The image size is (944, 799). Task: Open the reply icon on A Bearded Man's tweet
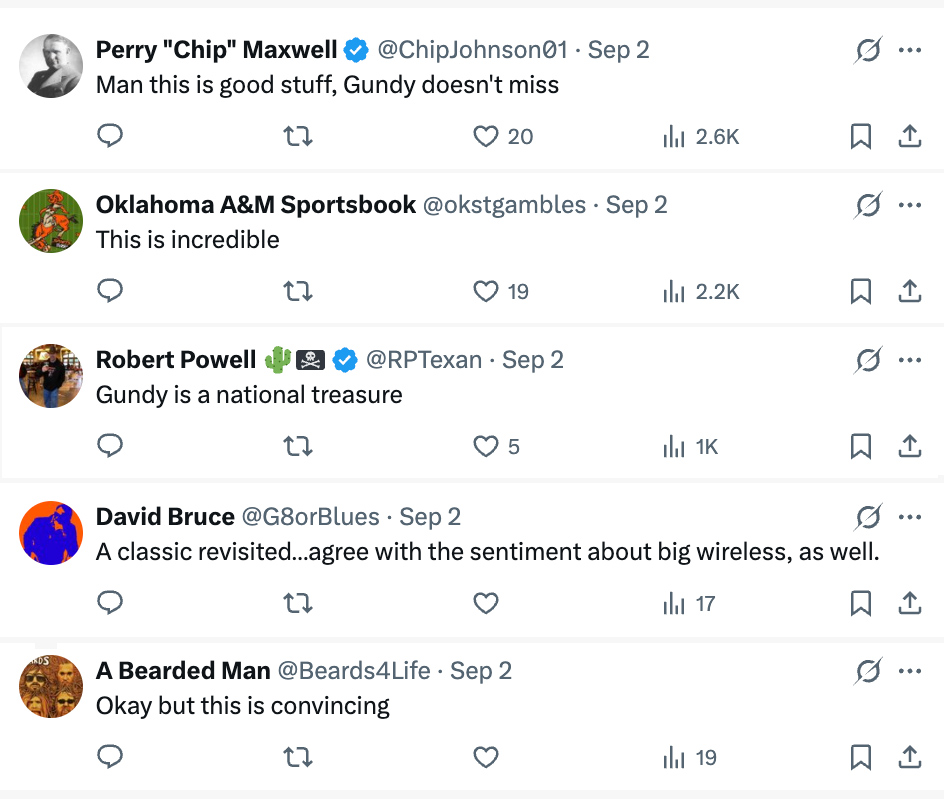click(x=110, y=757)
